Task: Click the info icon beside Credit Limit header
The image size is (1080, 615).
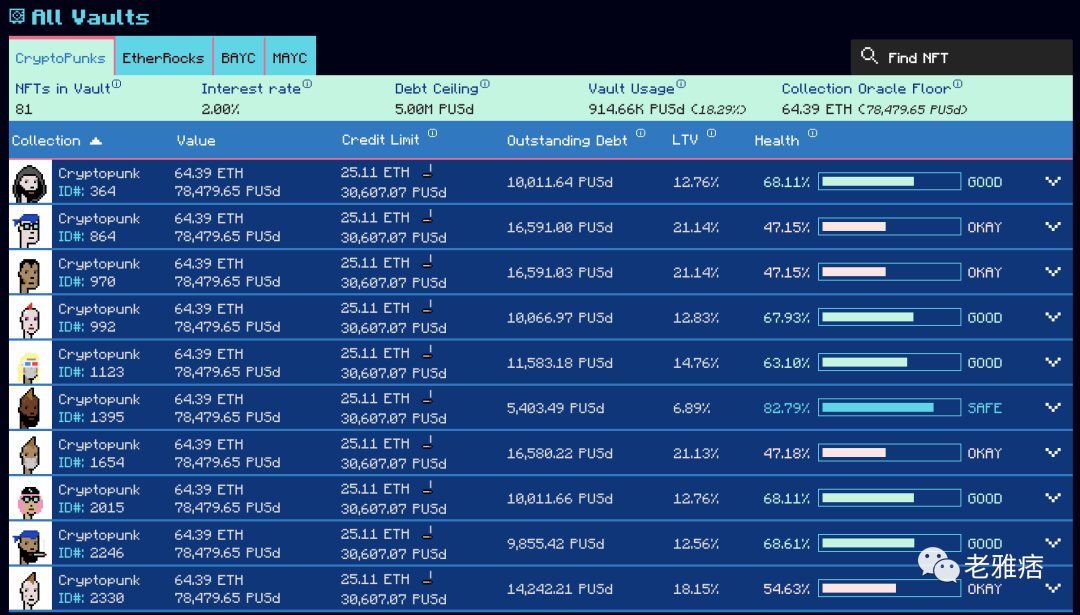Action: (433, 134)
